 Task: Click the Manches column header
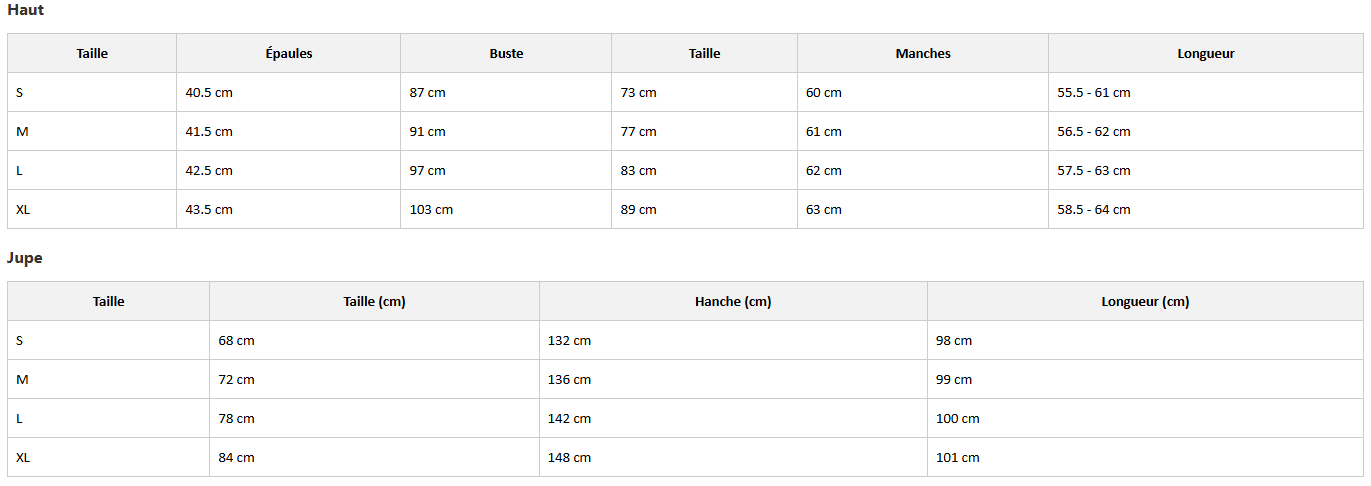pyautogui.click(x=922, y=54)
